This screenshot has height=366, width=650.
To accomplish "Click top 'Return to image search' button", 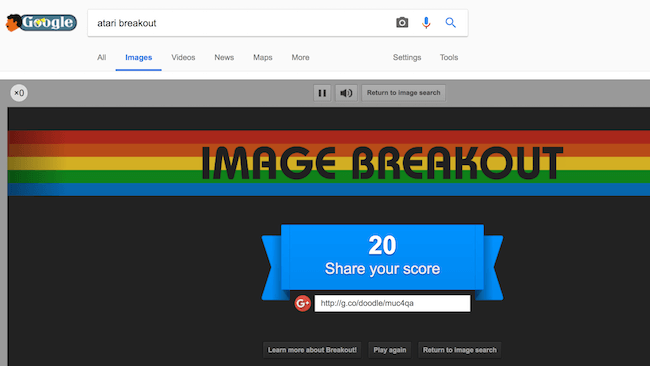I will (x=403, y=93).
